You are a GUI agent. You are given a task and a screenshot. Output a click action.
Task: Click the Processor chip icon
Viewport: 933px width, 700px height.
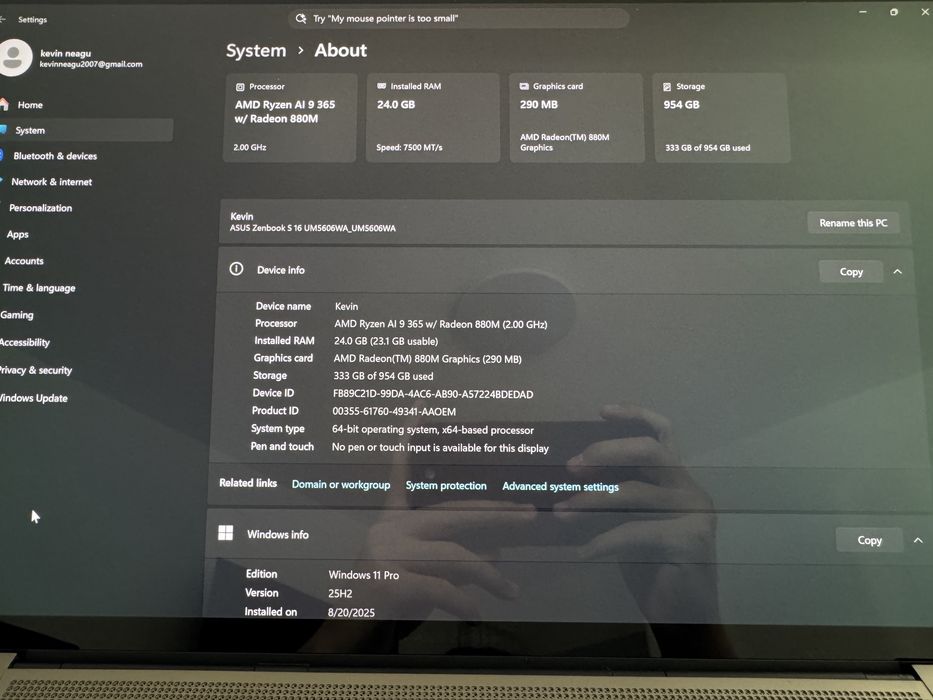point(240,87)
